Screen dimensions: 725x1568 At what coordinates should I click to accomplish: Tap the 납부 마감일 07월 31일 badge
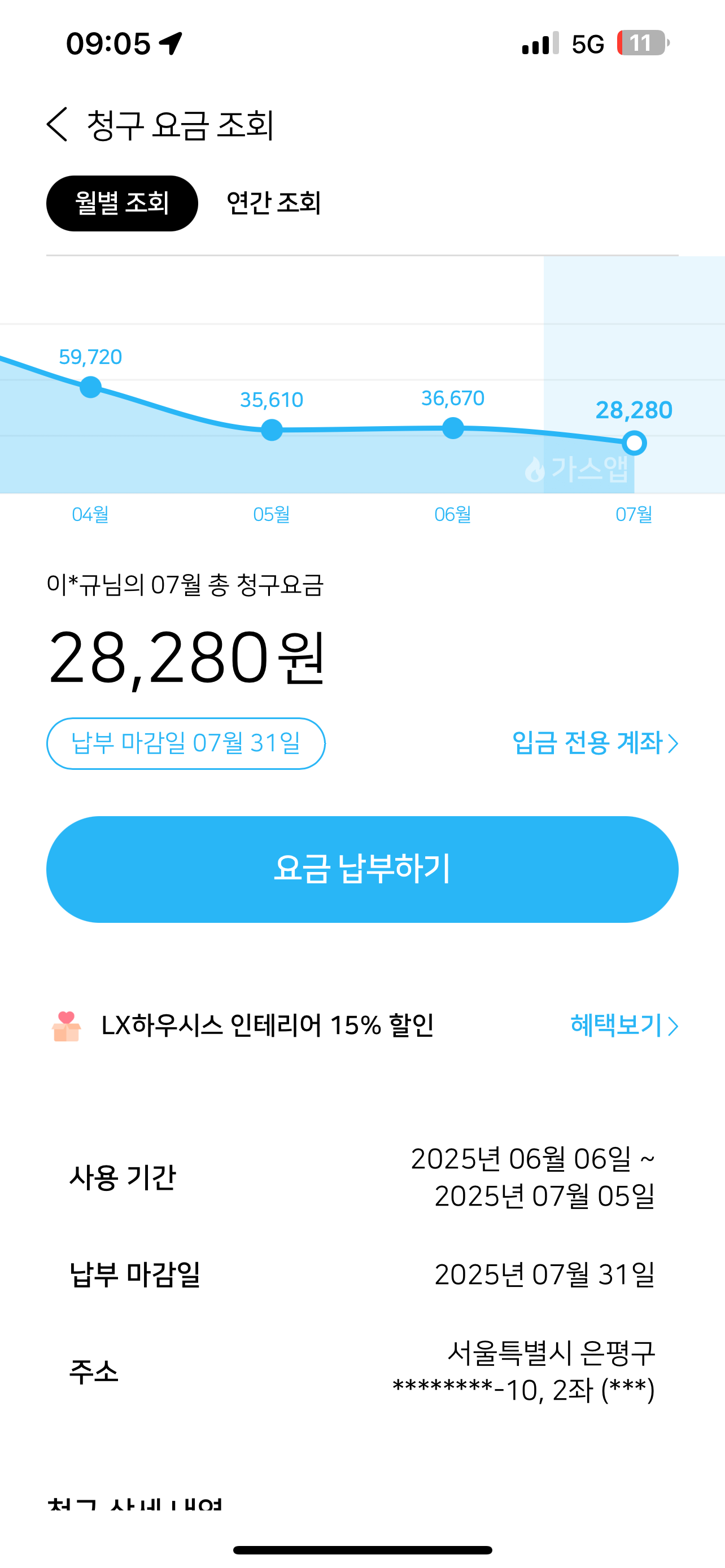tap(186, 743)
